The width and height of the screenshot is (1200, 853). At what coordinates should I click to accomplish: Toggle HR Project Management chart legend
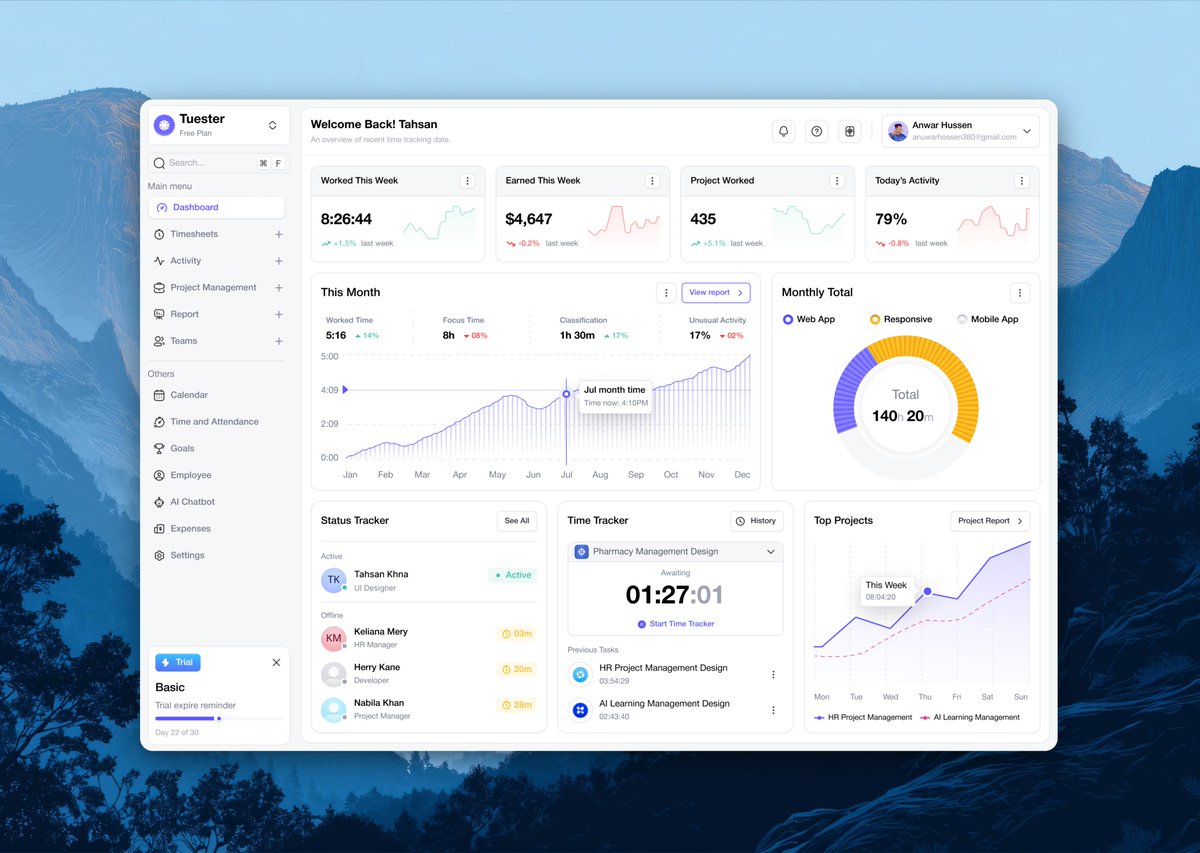864,717
